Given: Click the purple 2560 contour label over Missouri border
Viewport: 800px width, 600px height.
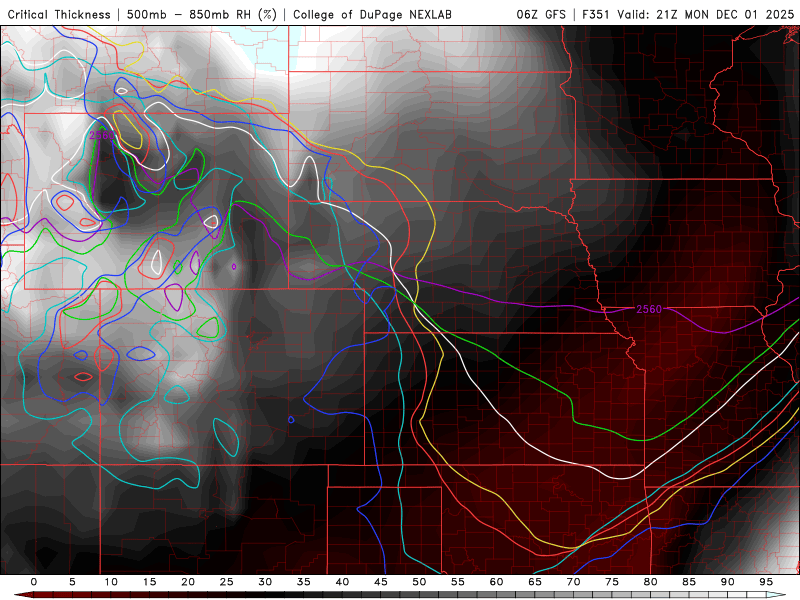Looking at the screenshot, I should 649,309.
